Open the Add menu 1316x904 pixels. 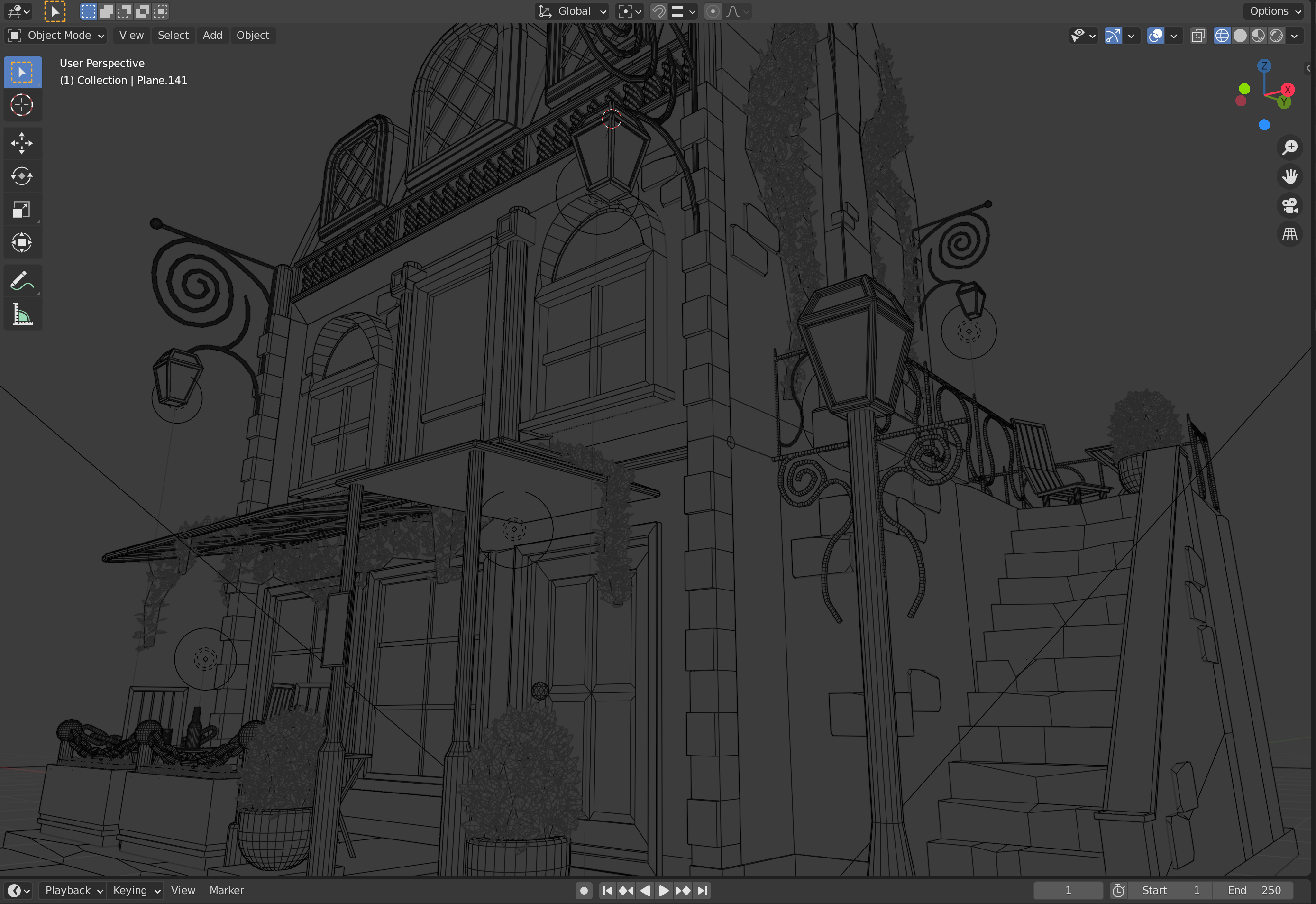212,35
